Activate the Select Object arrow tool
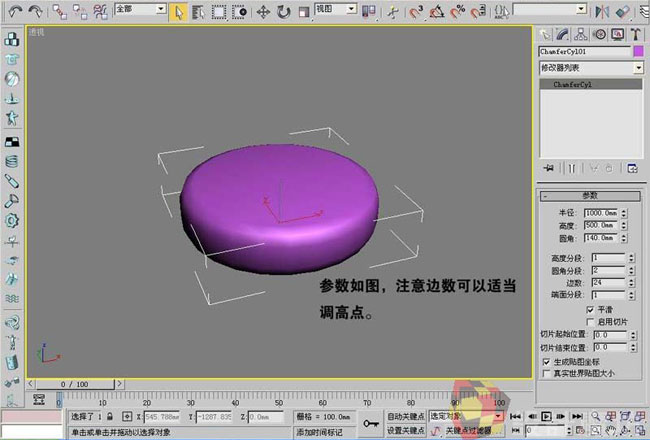 coord(178,12)
